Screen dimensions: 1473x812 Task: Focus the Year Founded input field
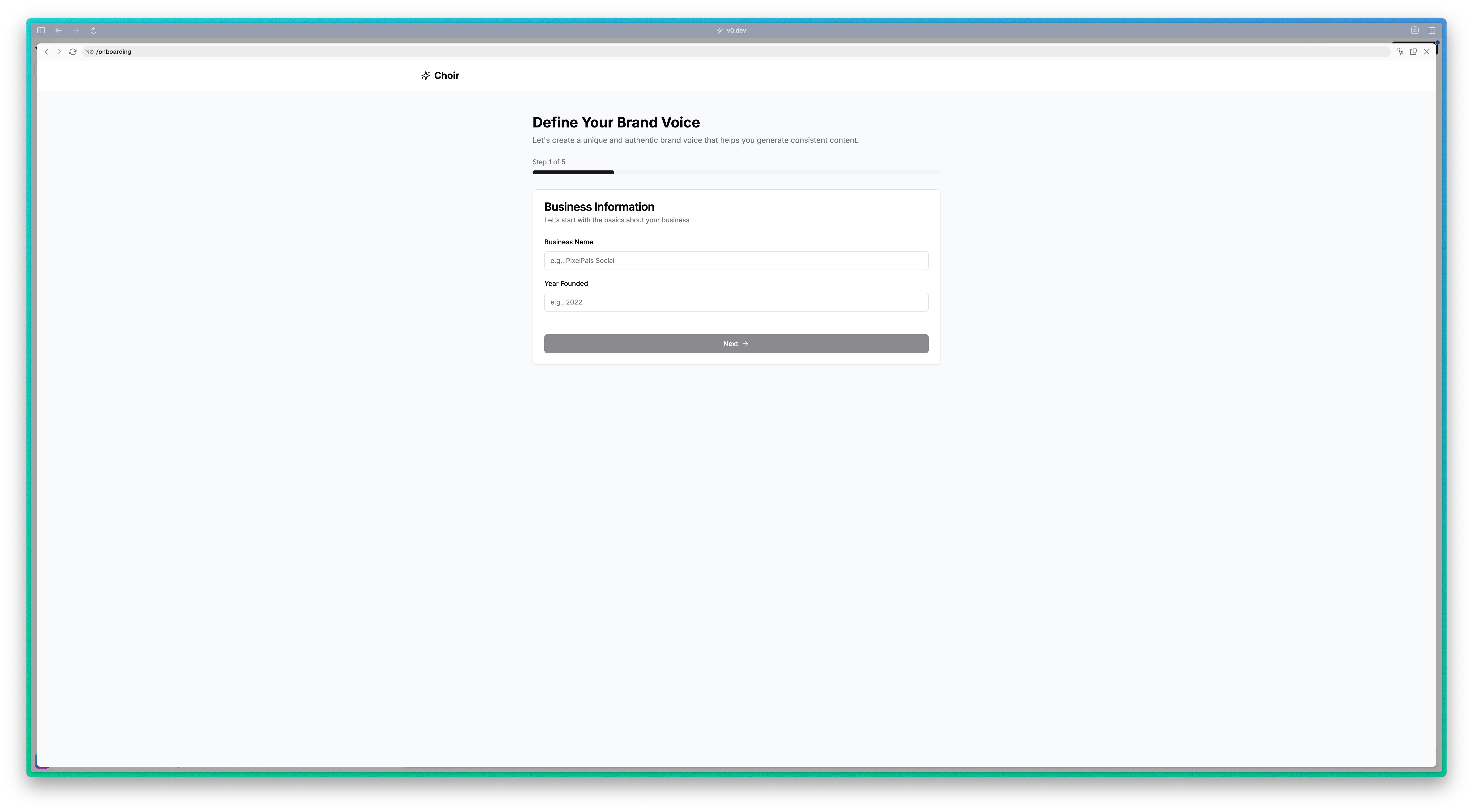(x=736, y=302)
